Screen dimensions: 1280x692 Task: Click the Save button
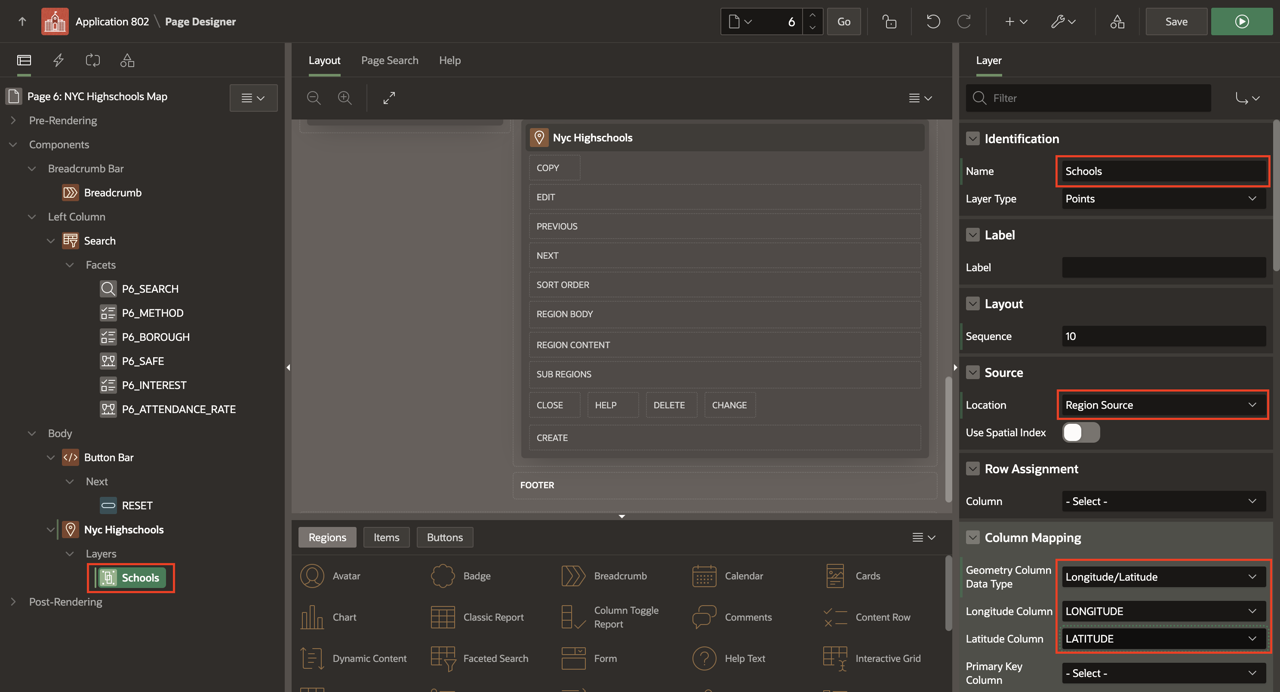1176,21
